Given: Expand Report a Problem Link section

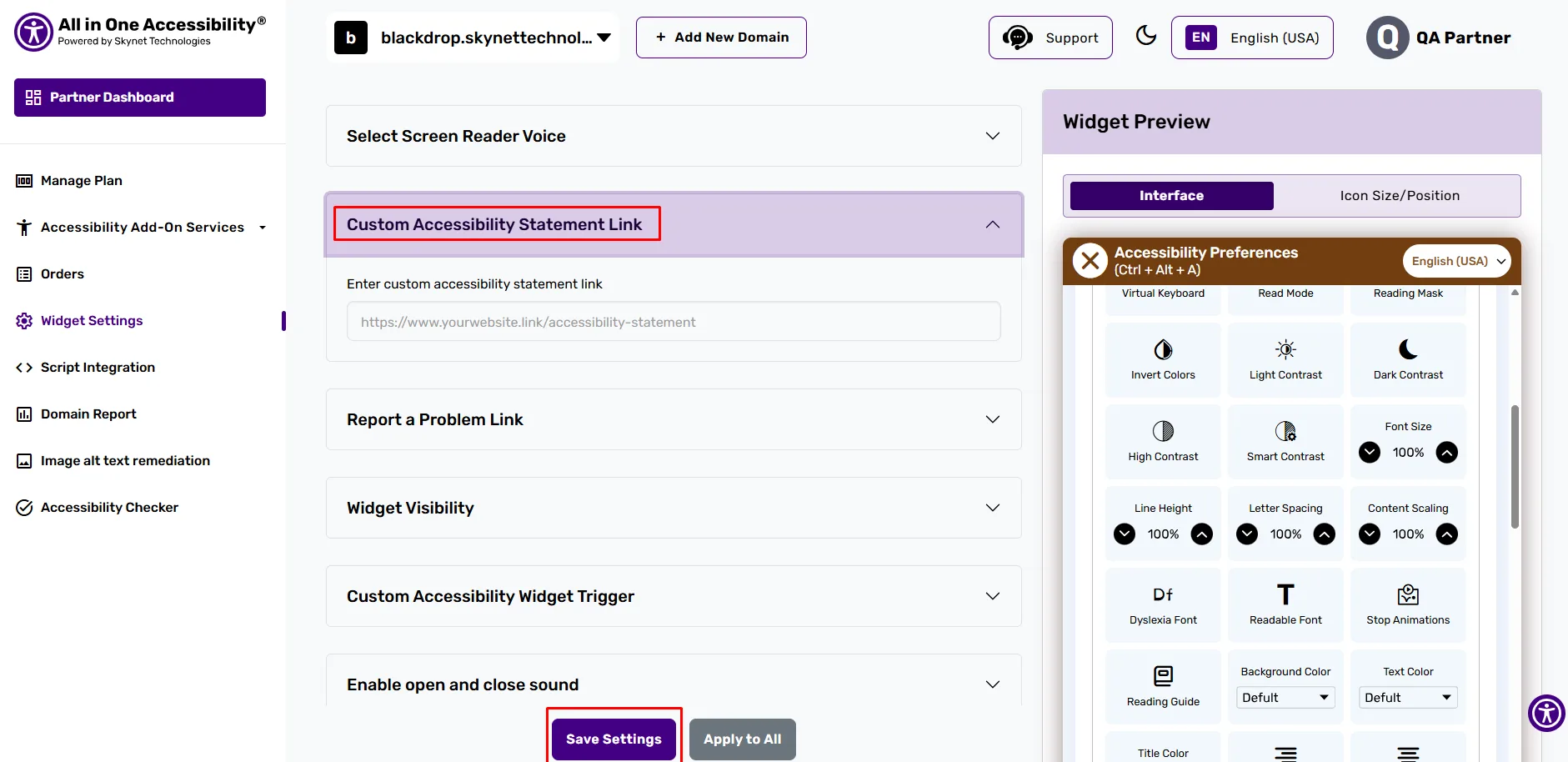Looking at the screenshot, I should tap(674, 419).
